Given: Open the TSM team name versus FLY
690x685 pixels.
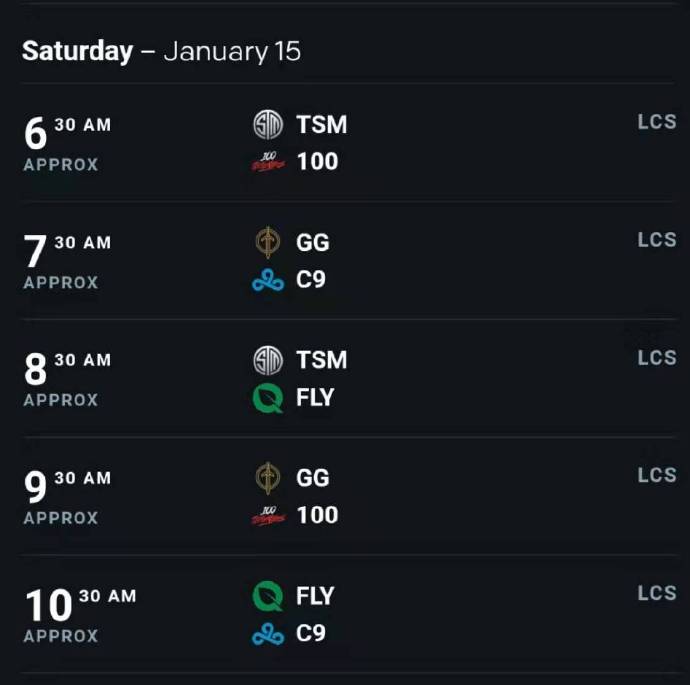Looking at the screenshot, I should point(322,360).
